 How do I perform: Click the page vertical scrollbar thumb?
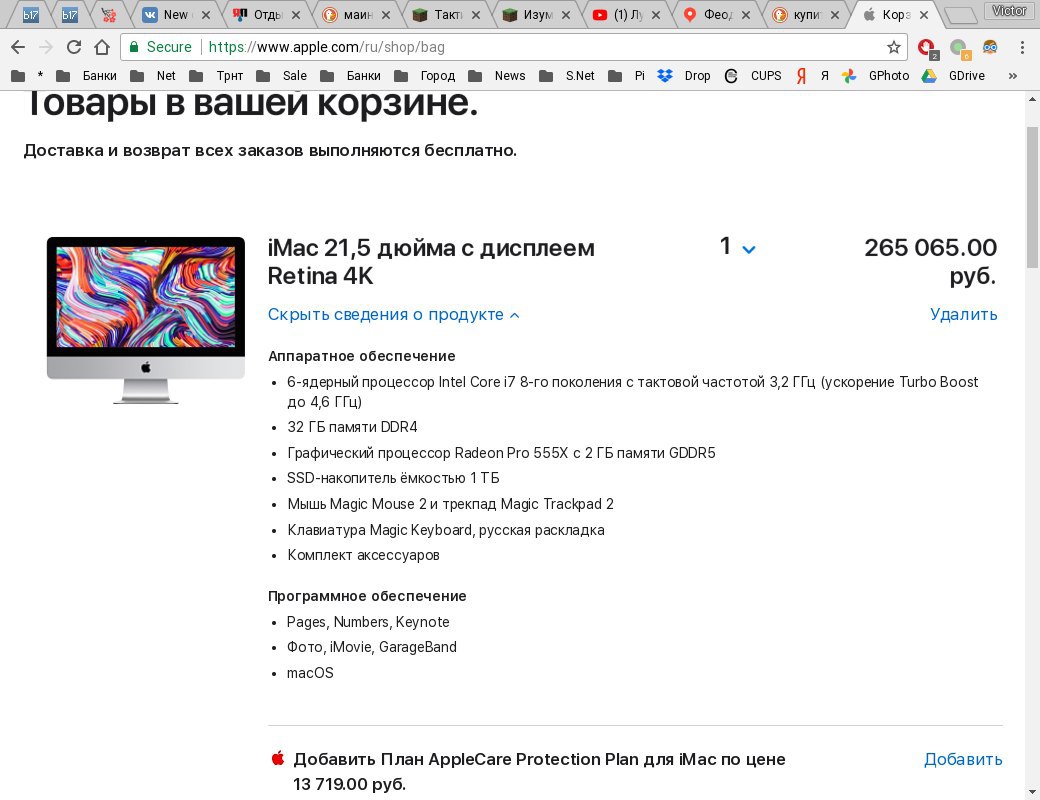pos(1032,197)
